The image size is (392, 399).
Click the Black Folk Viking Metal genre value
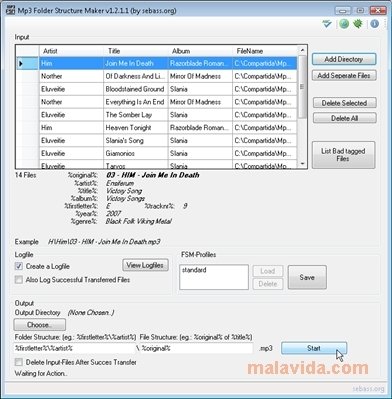click(139, 221)
